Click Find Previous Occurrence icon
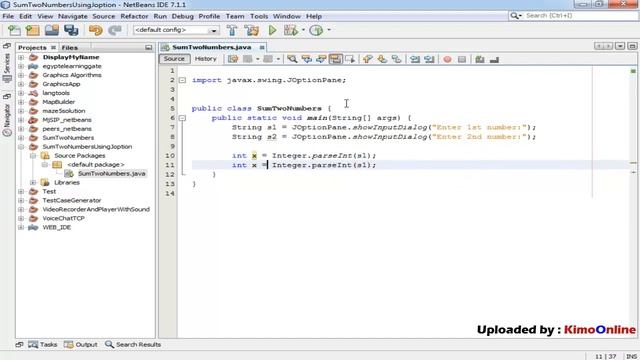The image size is (640, 360). 307,59
